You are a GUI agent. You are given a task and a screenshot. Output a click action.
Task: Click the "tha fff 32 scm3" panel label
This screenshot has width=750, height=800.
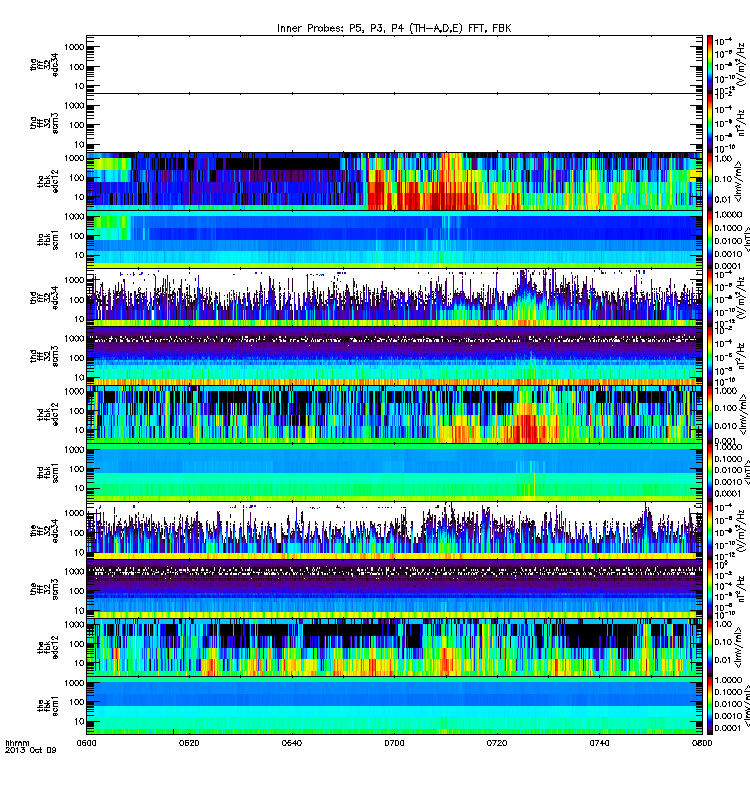pos(44,123)
